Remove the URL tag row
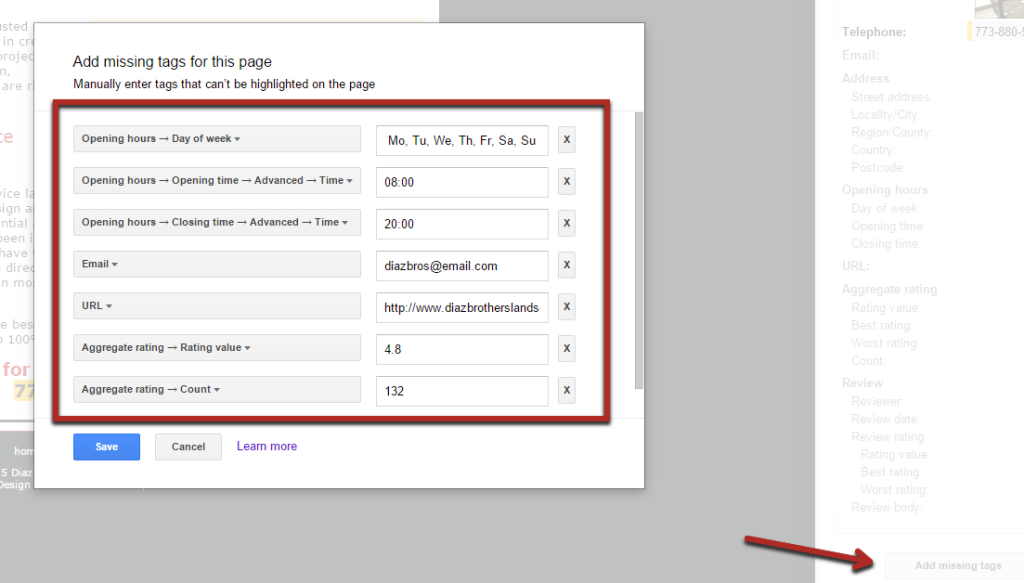Screen dimensions: 1024x583 (566, 306)
